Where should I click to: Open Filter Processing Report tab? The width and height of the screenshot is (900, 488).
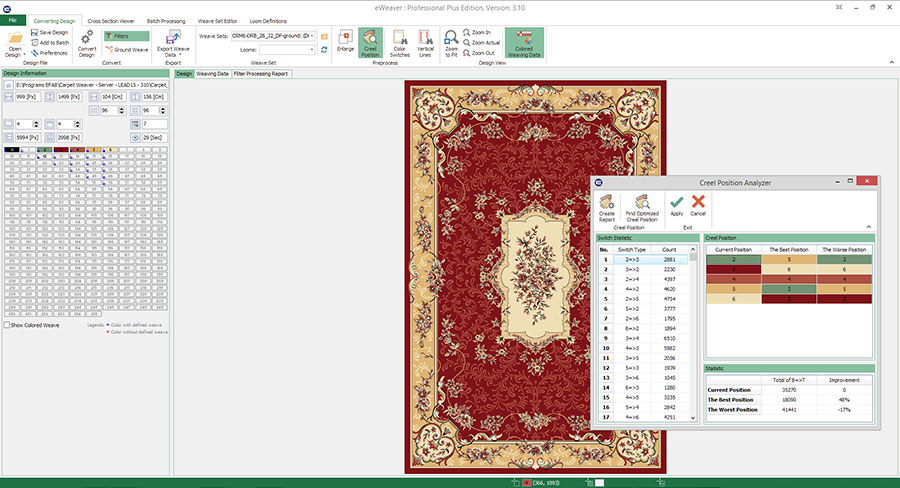click(261, 73)
